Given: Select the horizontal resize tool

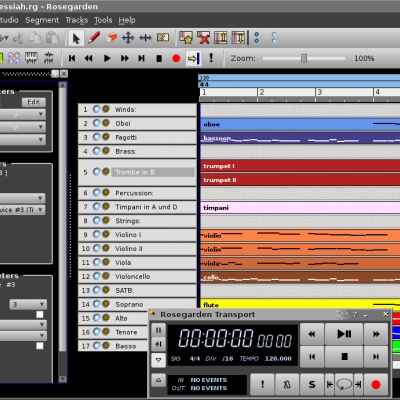Looking at the screenshot, I should 145,38.
